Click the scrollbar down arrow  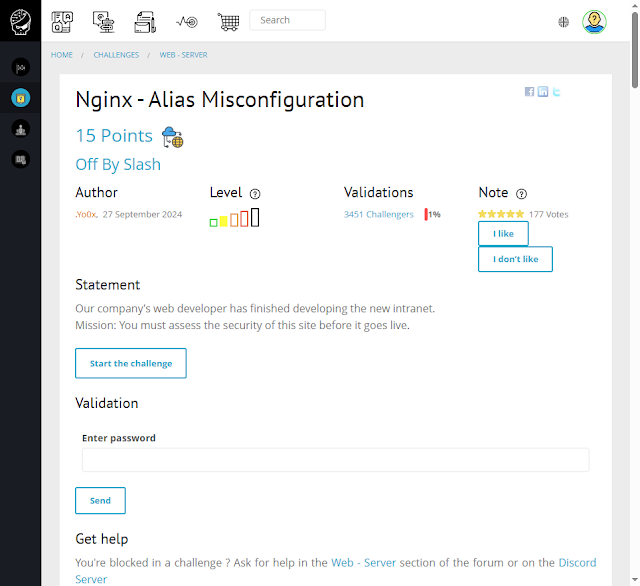click(635, 579)
